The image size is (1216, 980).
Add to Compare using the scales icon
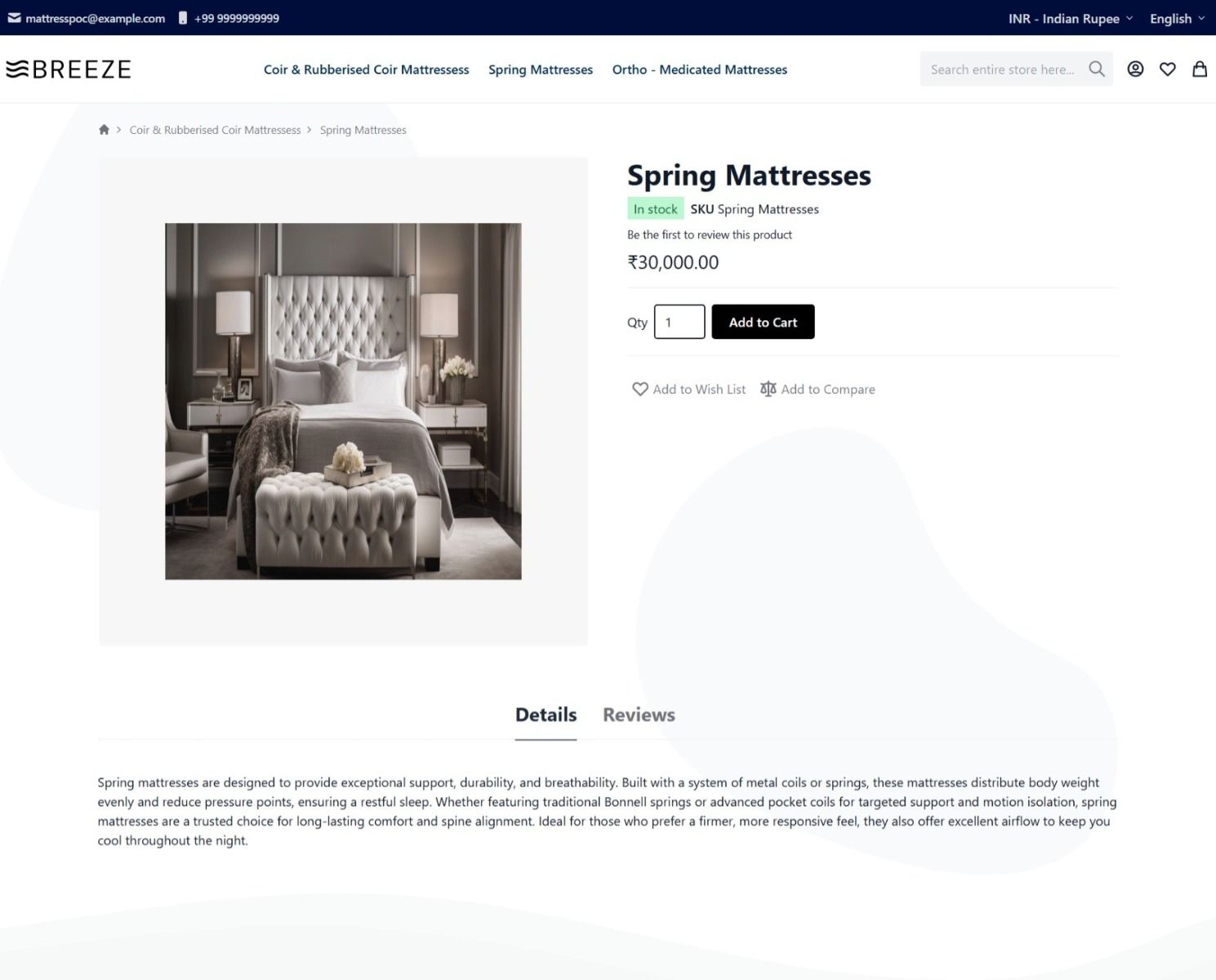click(x=768, y=389)
